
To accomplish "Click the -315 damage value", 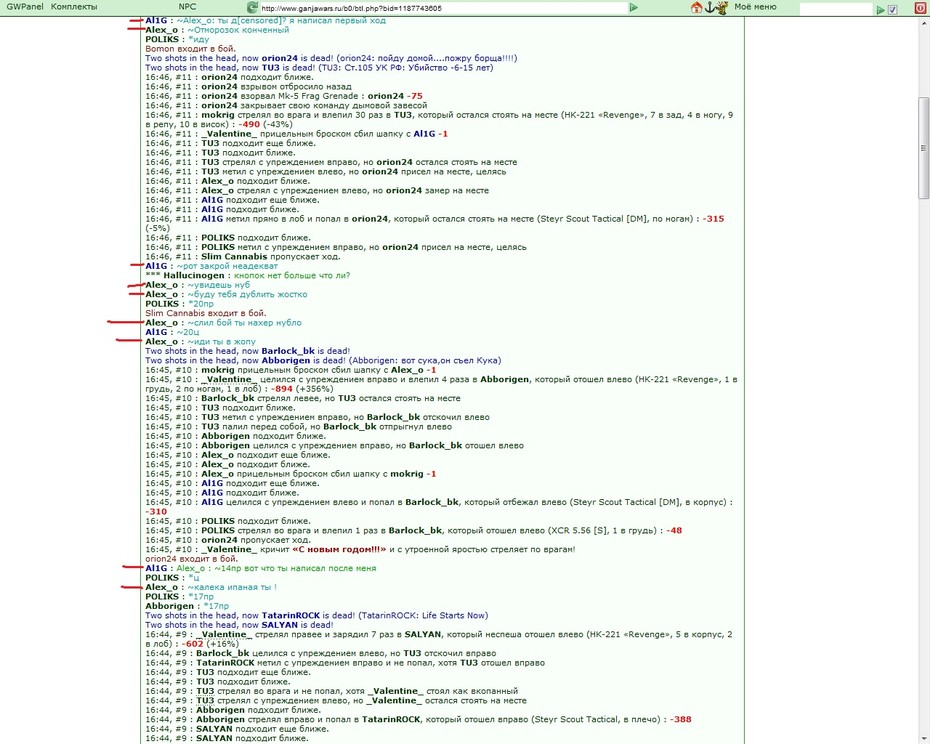I will click(713, 218).
